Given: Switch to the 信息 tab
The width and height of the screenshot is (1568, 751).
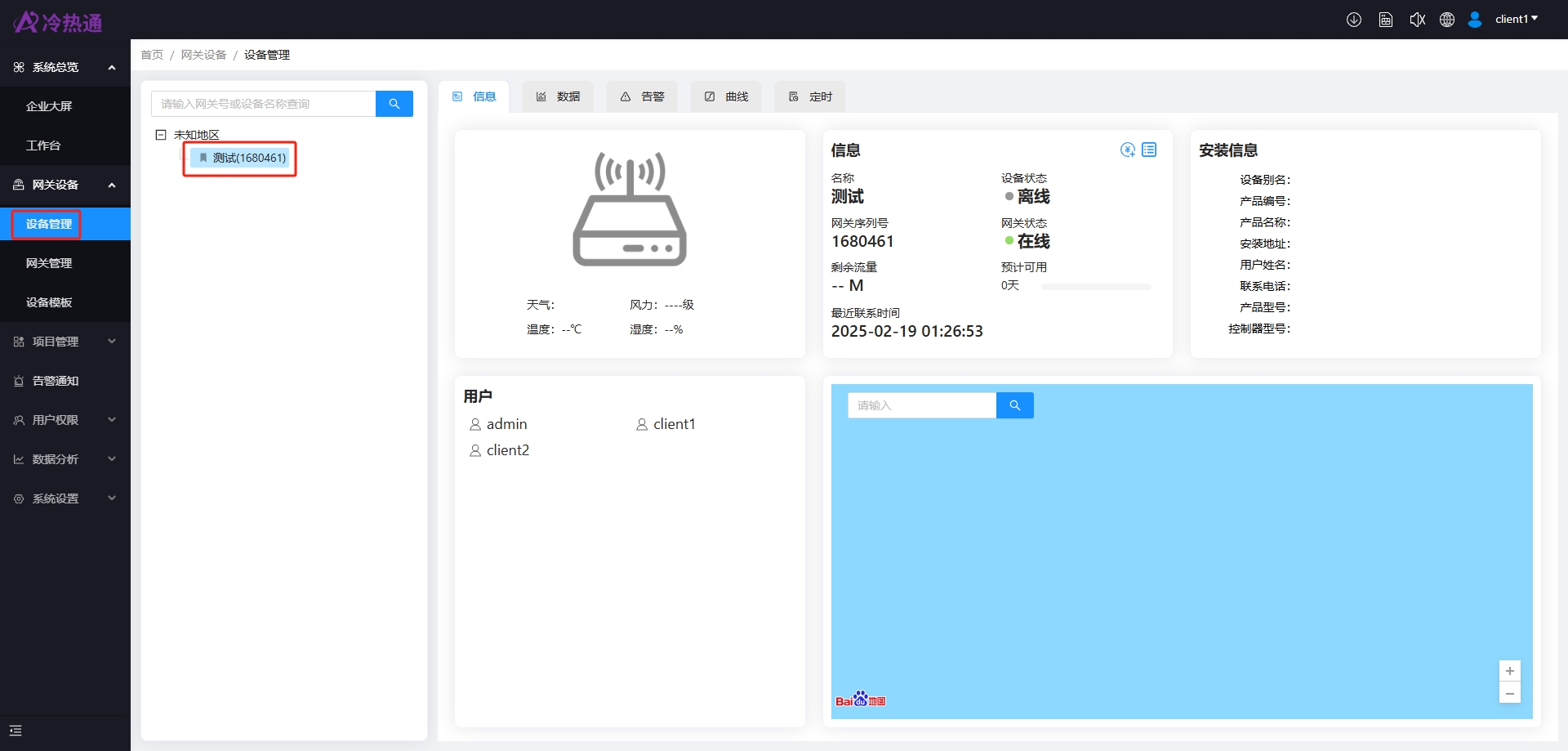Looking at the screenshot, I should [474, 96].
